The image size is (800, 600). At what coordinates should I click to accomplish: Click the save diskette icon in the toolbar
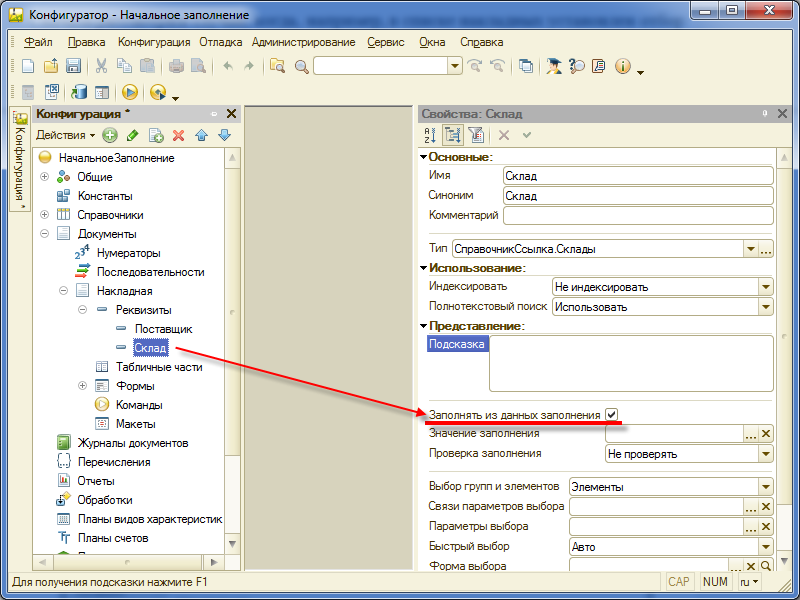[x=73, y=66]
